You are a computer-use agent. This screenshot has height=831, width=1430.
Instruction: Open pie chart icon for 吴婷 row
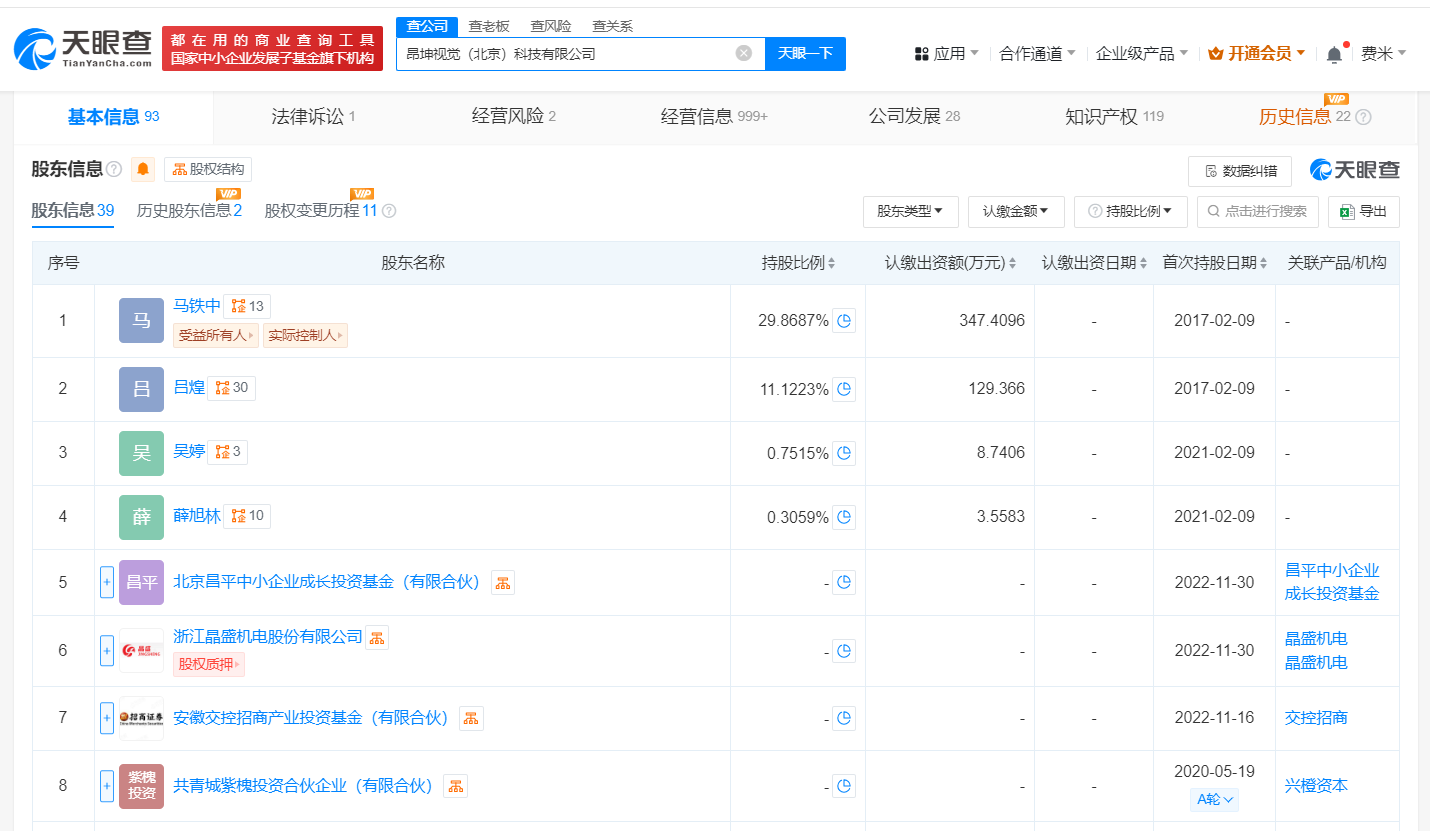pyautogui.click(x=844, y=453)
